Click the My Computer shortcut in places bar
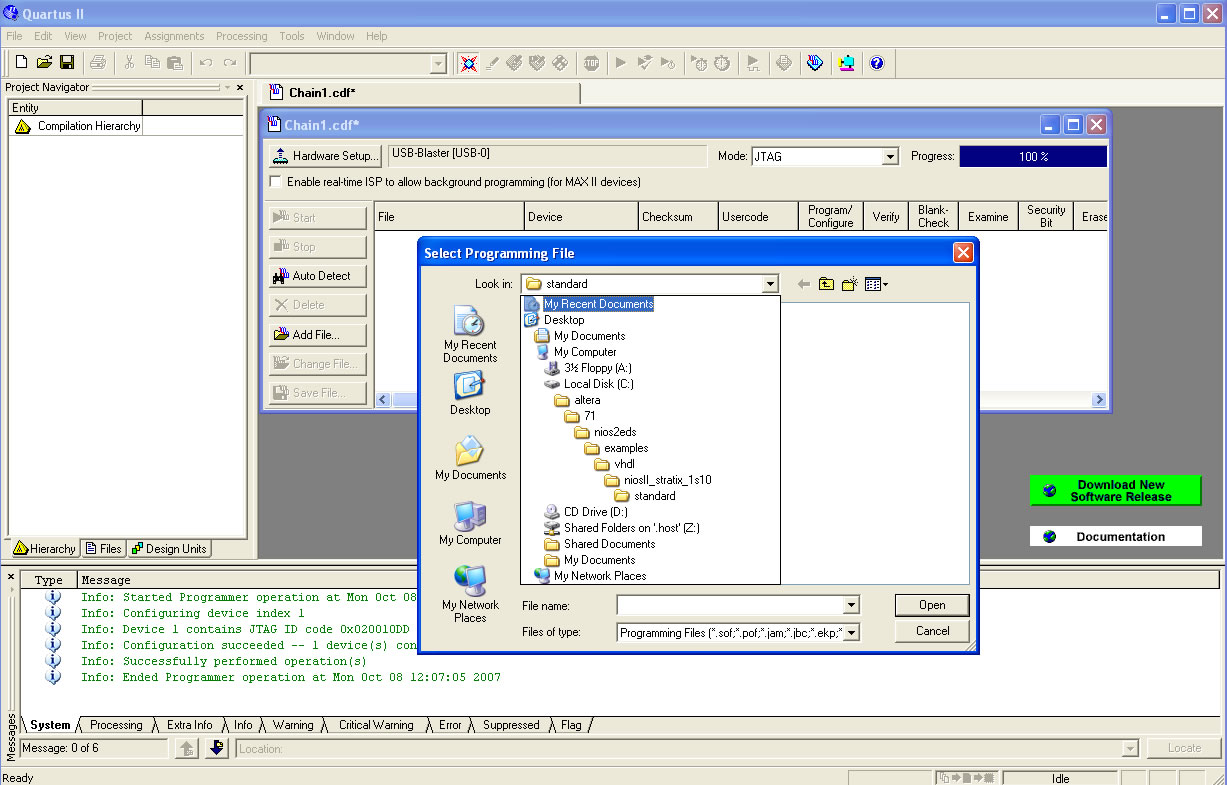 [470, 524]
